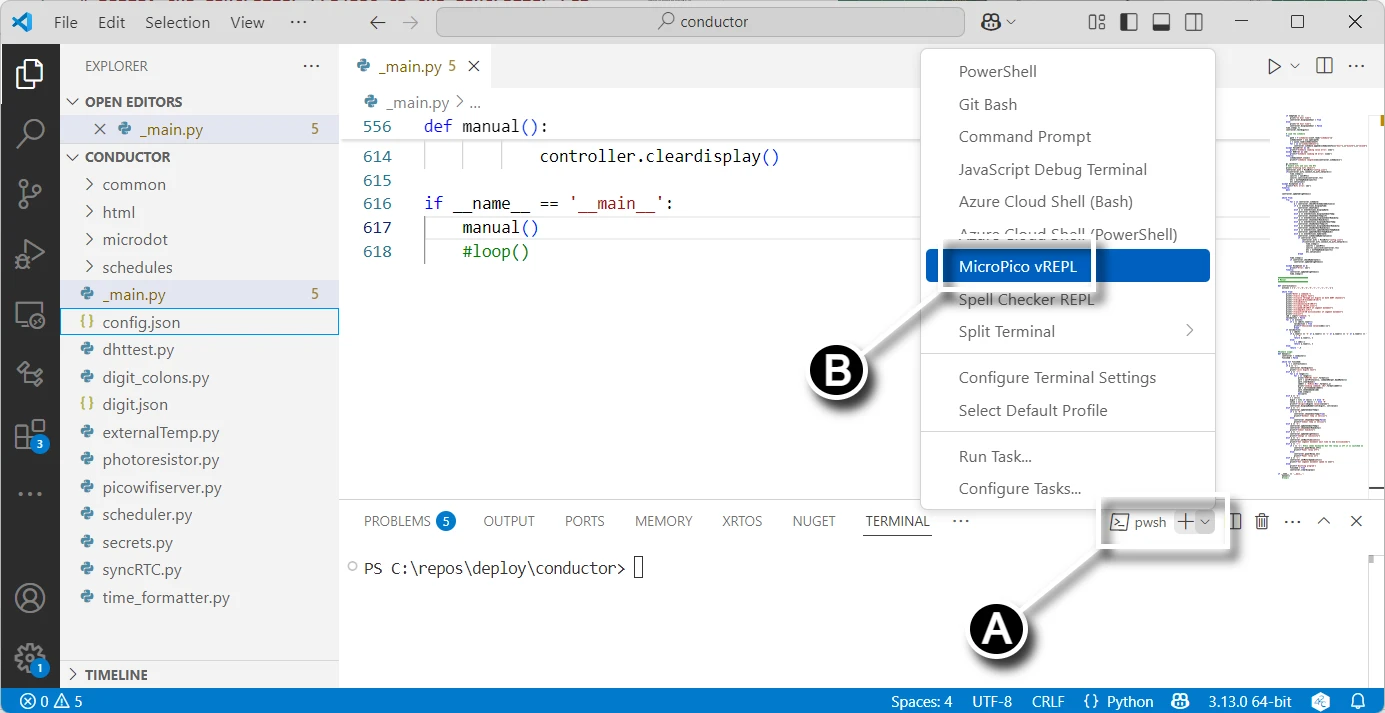1385x713 pixels.
Task: Show more panel tabs ellipsis
Action: pos(961,521)
